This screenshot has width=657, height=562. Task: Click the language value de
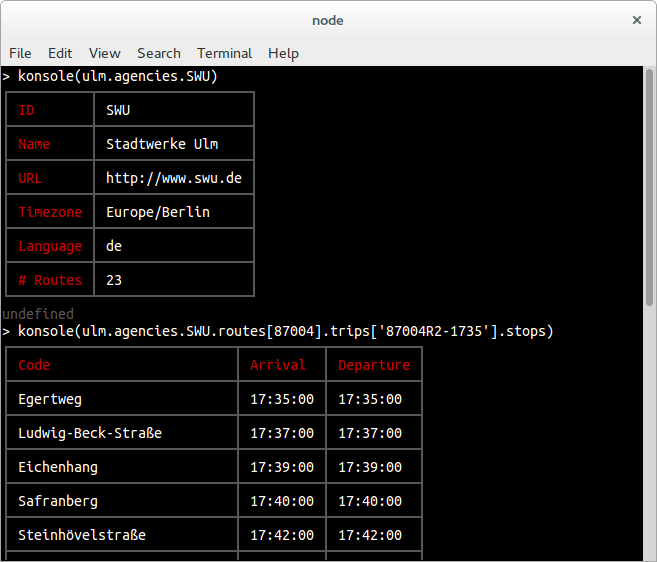coord(114,246)
